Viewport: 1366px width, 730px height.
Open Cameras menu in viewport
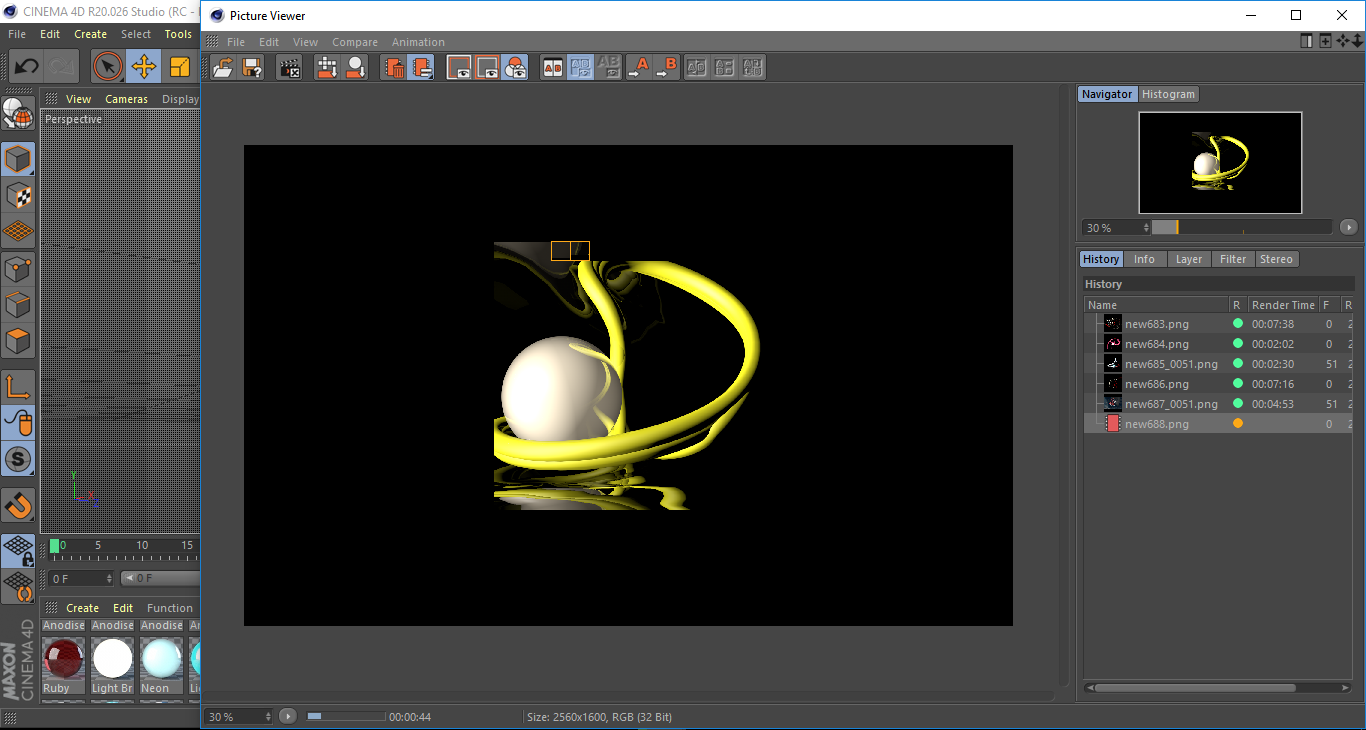[127, 99]
